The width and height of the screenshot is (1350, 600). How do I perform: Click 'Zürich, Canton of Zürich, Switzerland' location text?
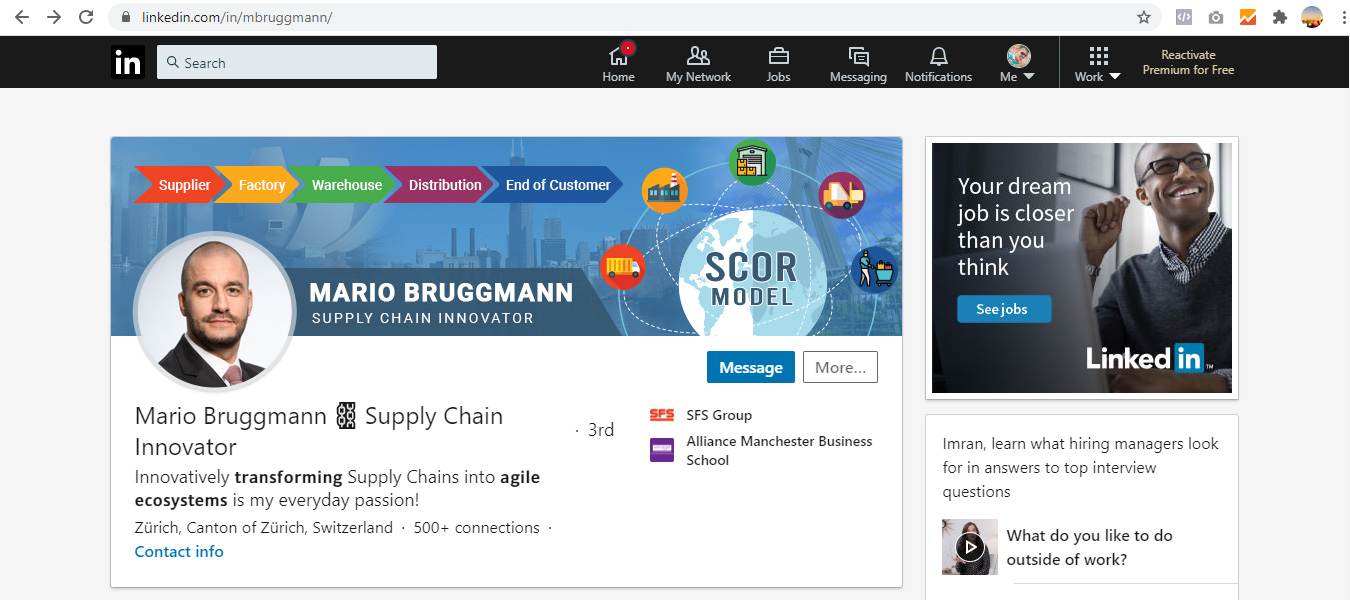[264, 528]
